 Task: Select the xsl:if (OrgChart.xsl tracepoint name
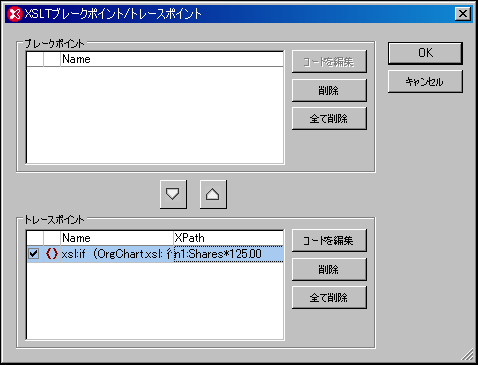[117, 254]
